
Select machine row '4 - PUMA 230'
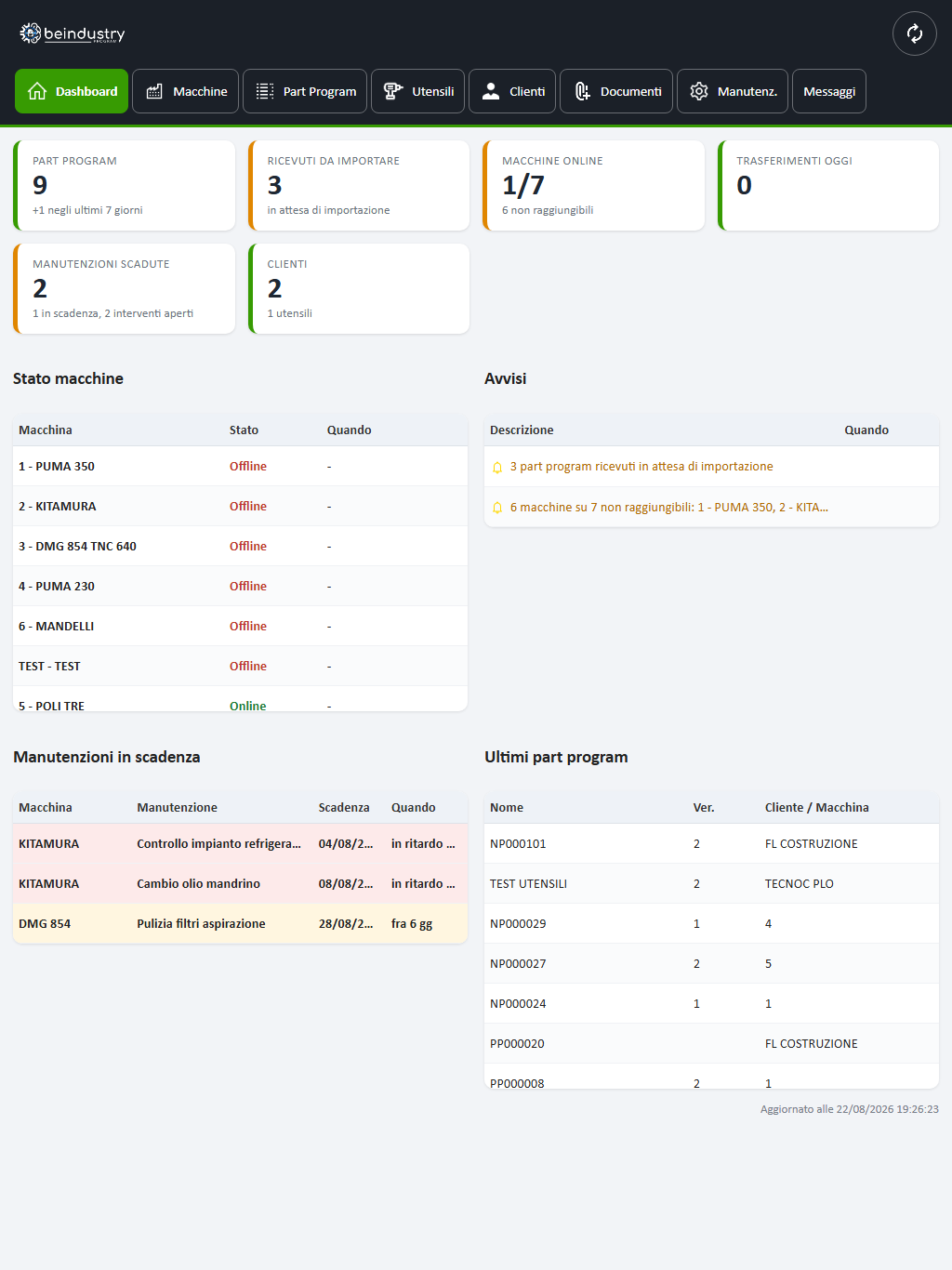click(x=240, y=587)
